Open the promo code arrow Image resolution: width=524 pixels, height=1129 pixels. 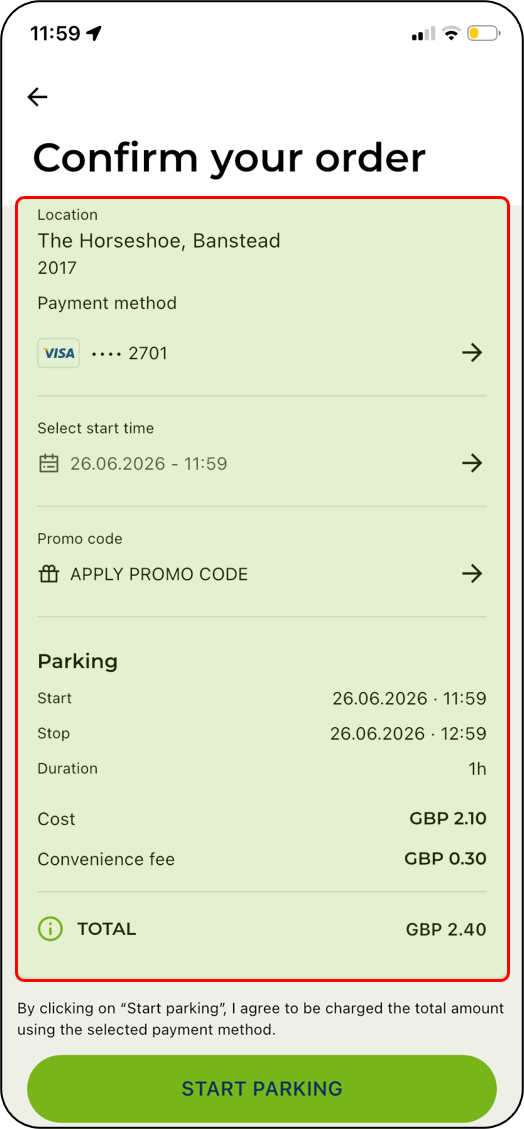(471, 574)
